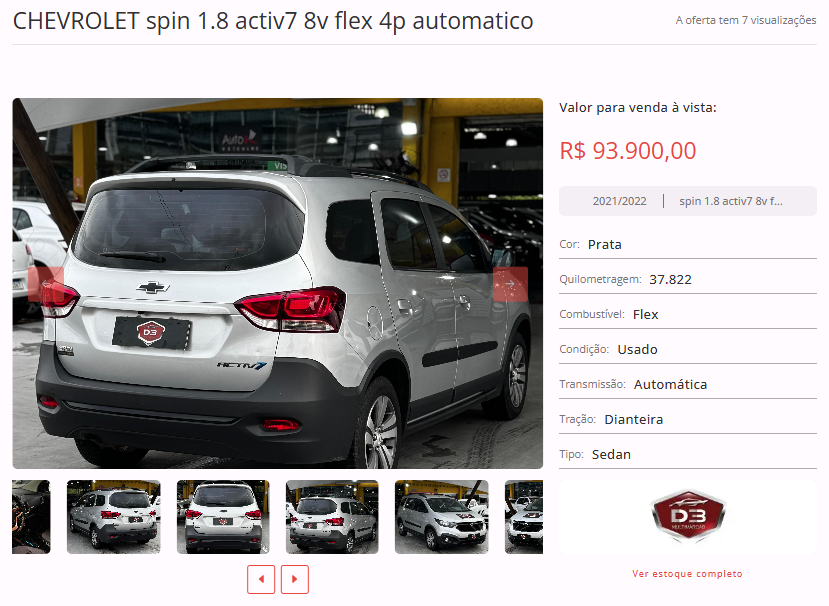Click the main Chevrolet Spin photo

pos(278,283)
